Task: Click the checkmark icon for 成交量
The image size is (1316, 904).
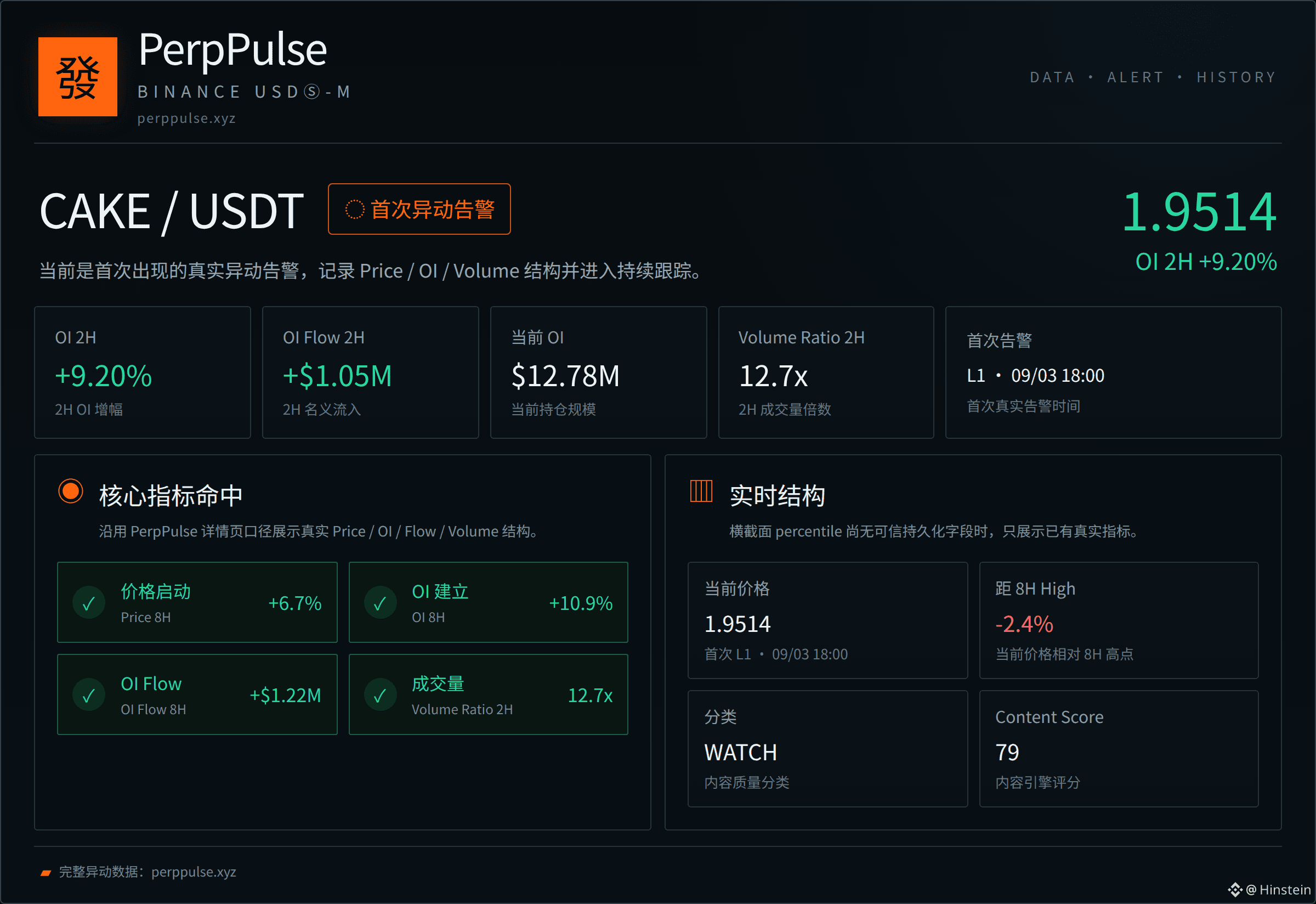Action: 380,695
